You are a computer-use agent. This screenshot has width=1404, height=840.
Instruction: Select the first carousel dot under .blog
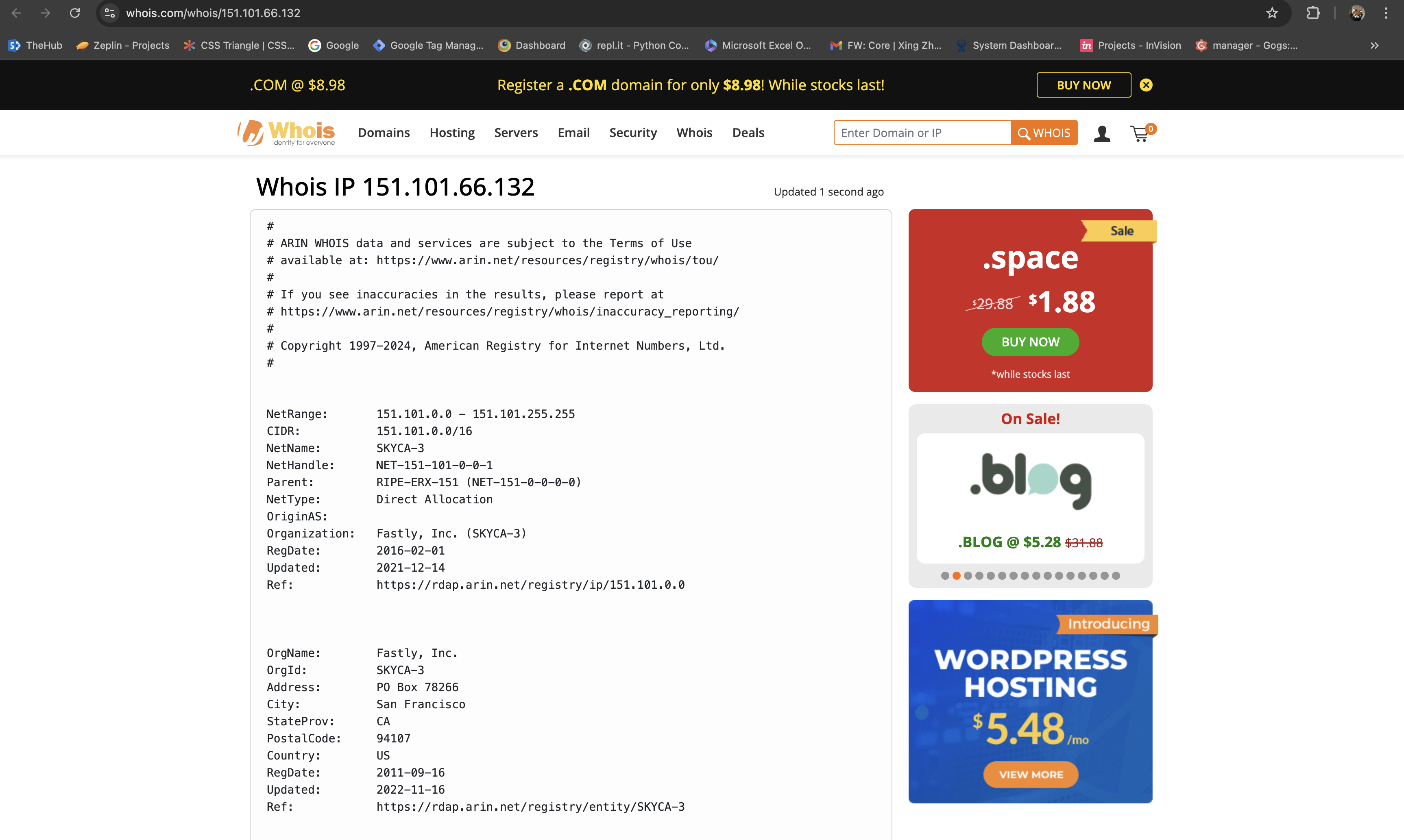point(945,576)
